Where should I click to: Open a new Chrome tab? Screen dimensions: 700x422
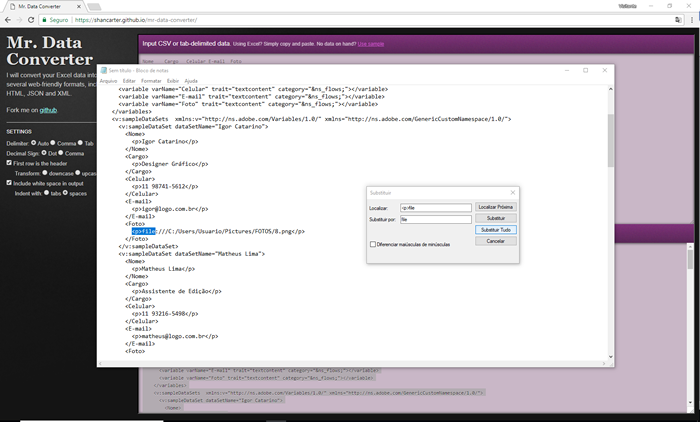[x=94, y=7]
